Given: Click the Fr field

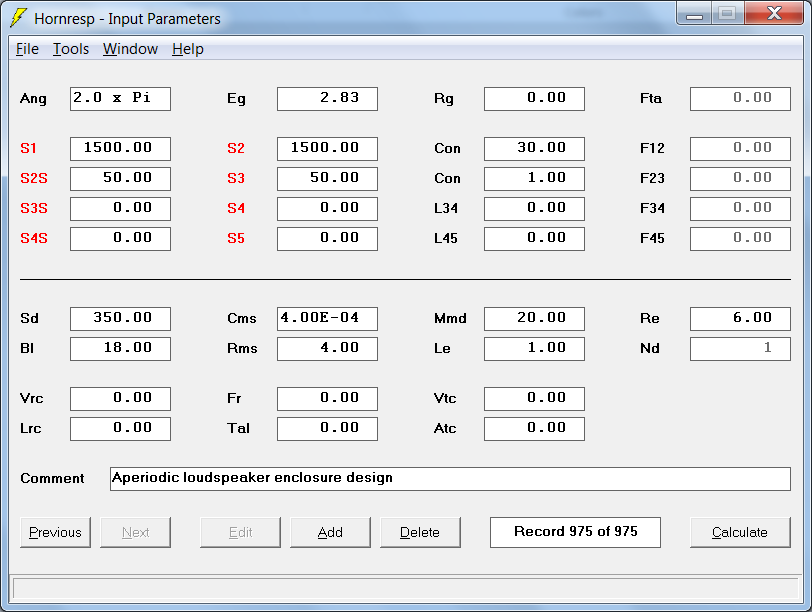Looking at the screenshot, I should 327,399.
